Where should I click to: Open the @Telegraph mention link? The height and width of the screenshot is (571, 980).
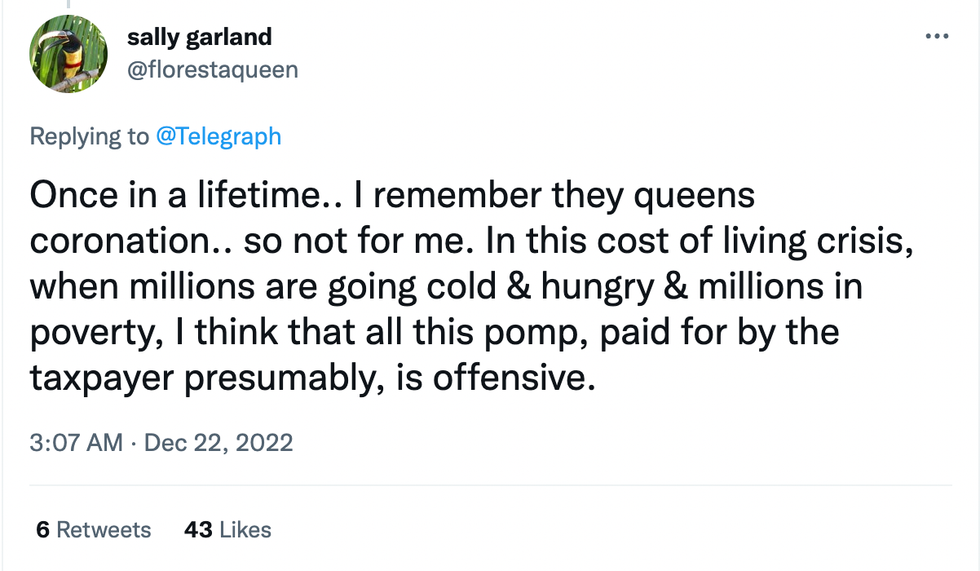[x=218, y=136]
